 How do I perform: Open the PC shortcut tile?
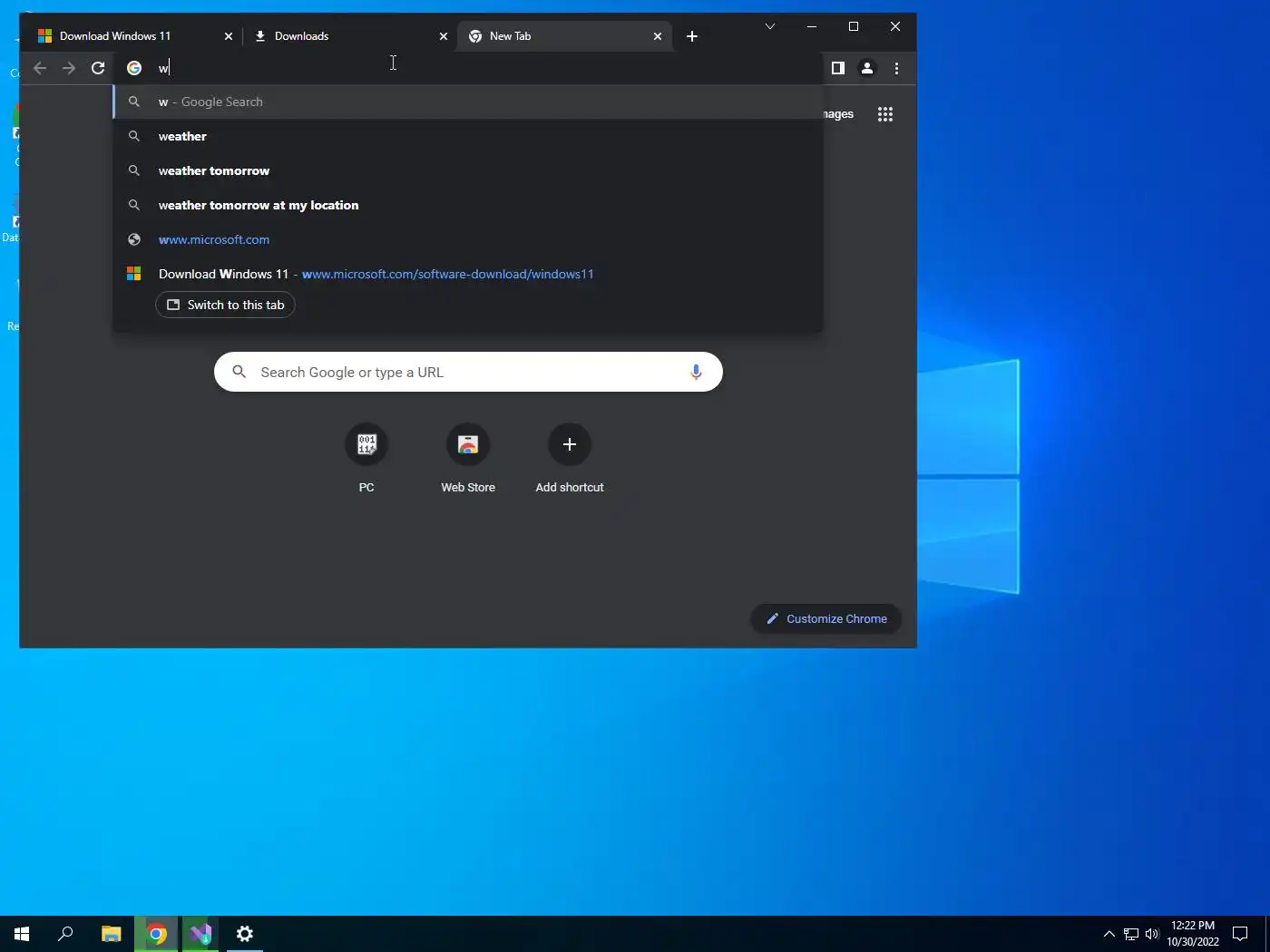click(x=366, y=459)
